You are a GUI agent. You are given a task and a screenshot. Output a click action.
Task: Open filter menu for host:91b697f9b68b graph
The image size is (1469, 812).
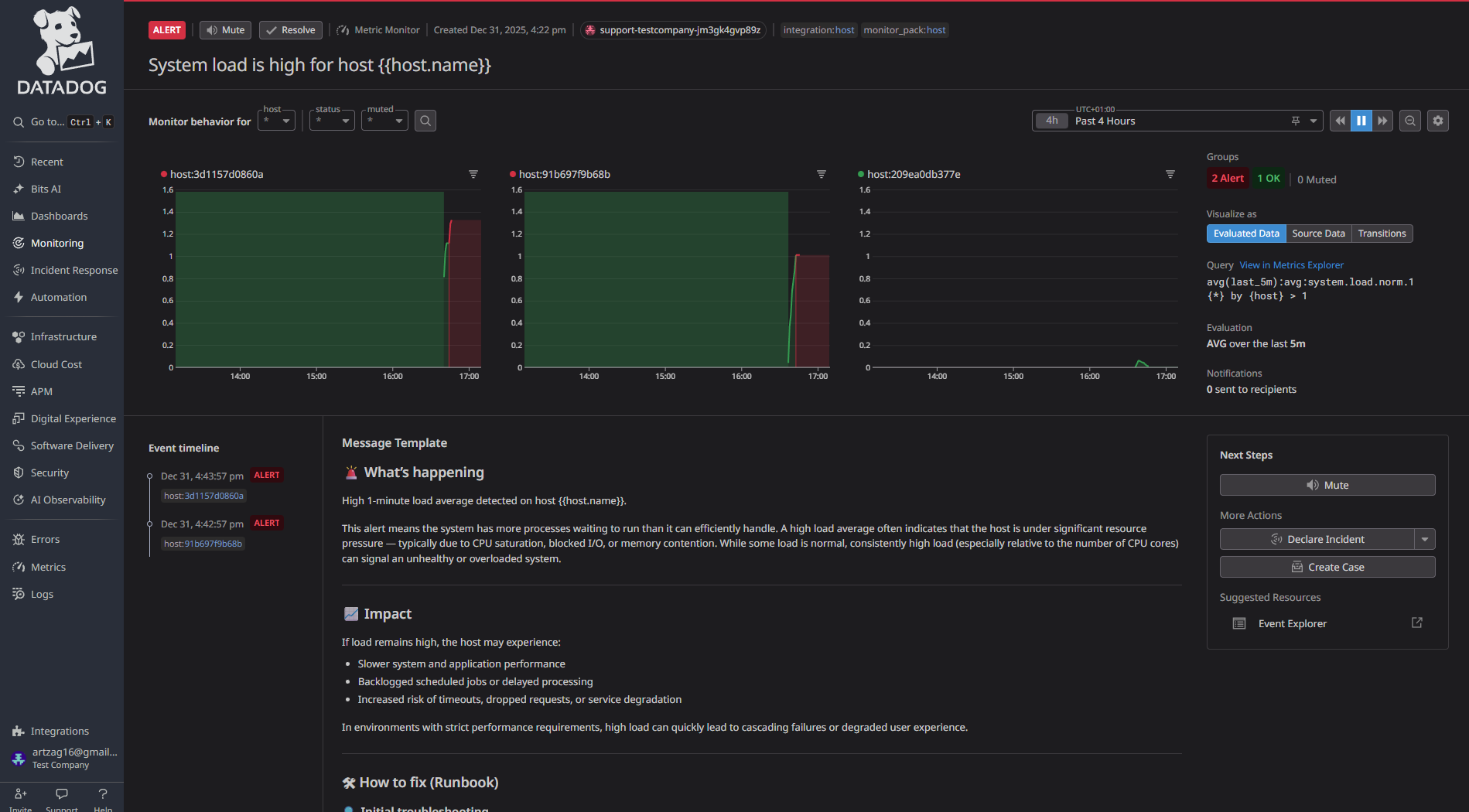click(x=822, y=174)
